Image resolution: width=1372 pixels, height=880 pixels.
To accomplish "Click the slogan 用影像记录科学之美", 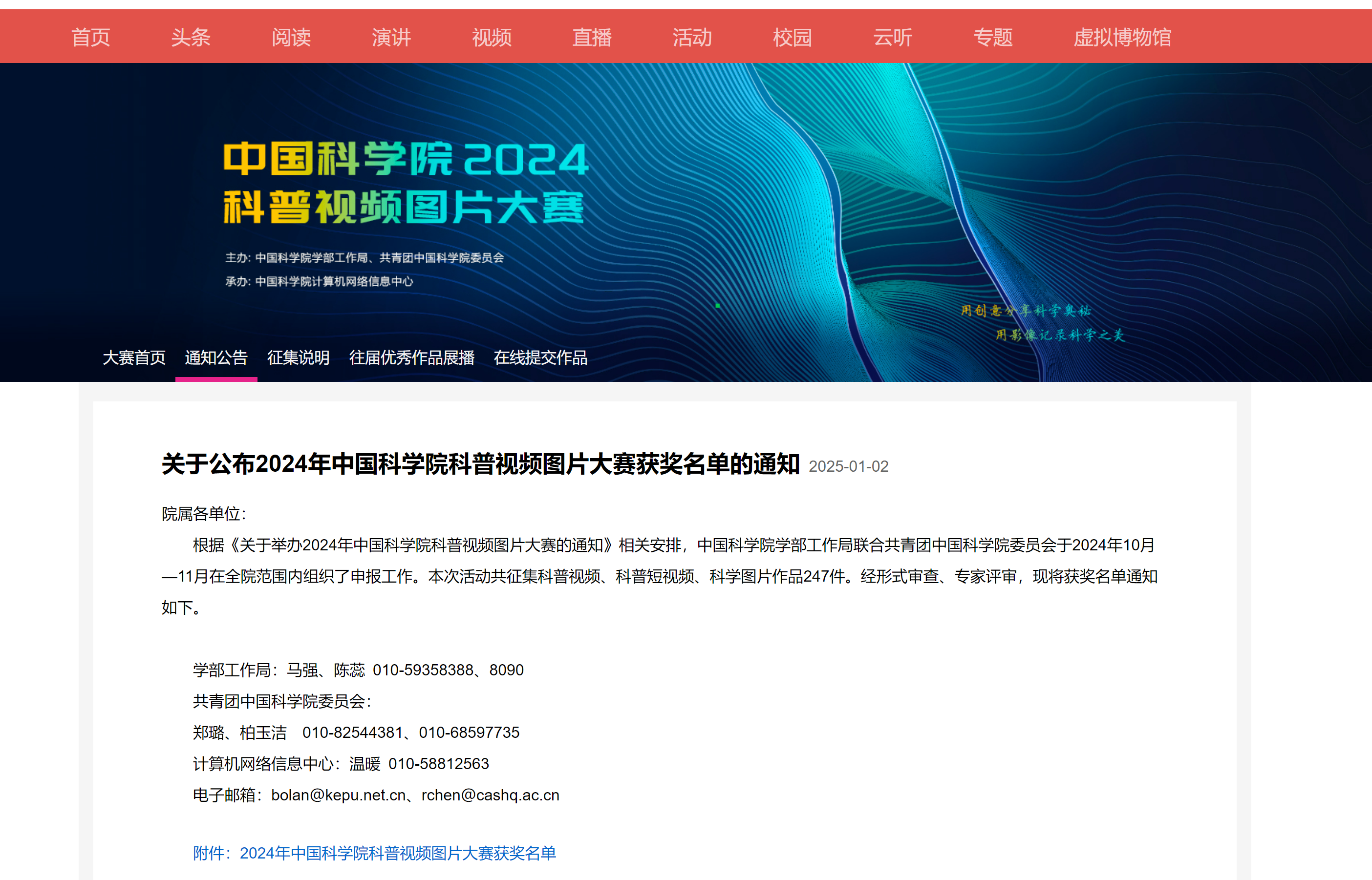I will point(1060,335).
